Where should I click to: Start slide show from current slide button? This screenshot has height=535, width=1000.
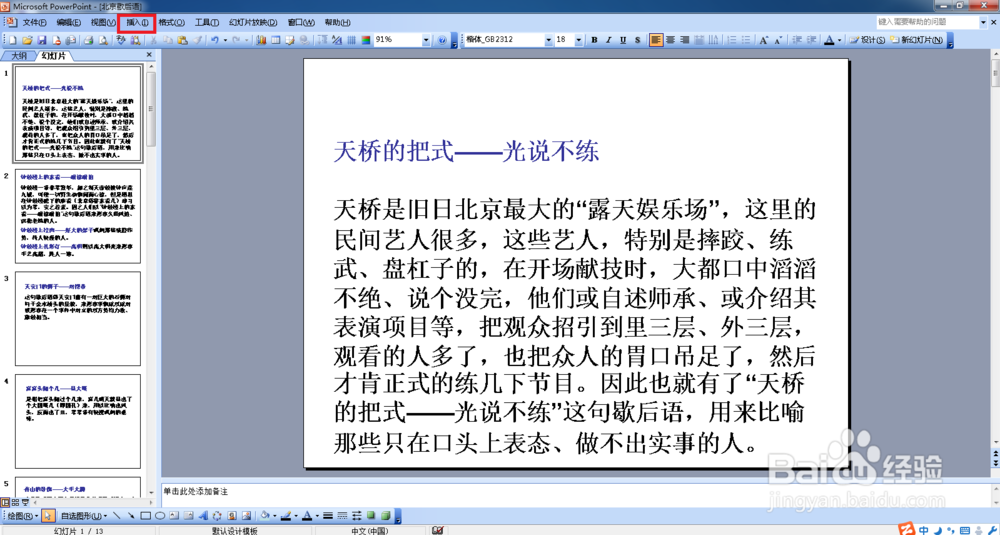pyautogui.click(x=26, y=502)
